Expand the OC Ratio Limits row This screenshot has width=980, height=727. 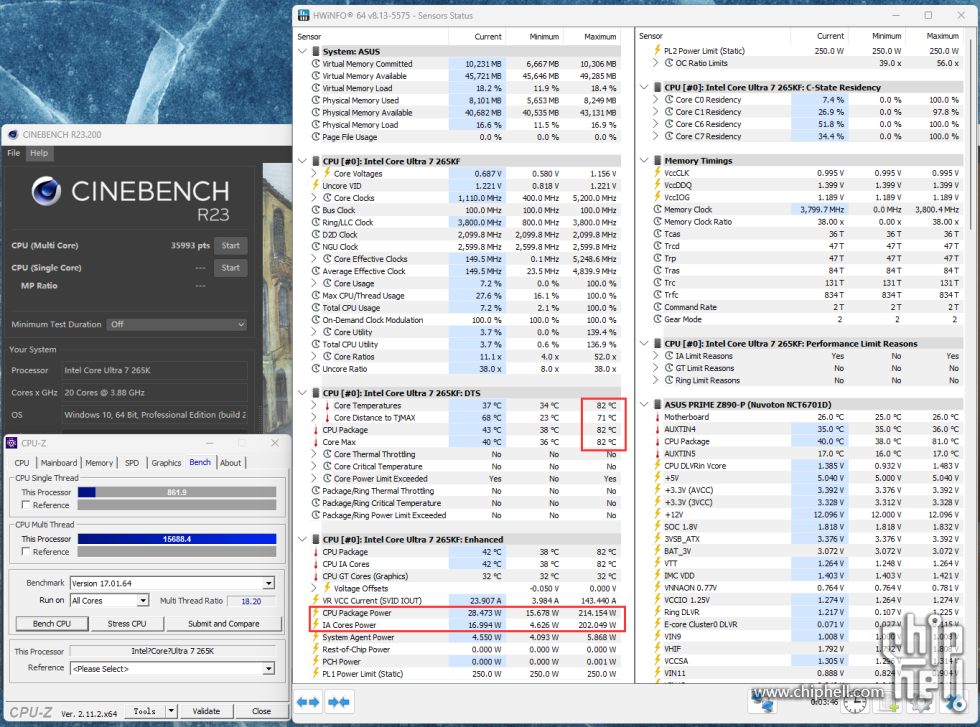[656, 63]
